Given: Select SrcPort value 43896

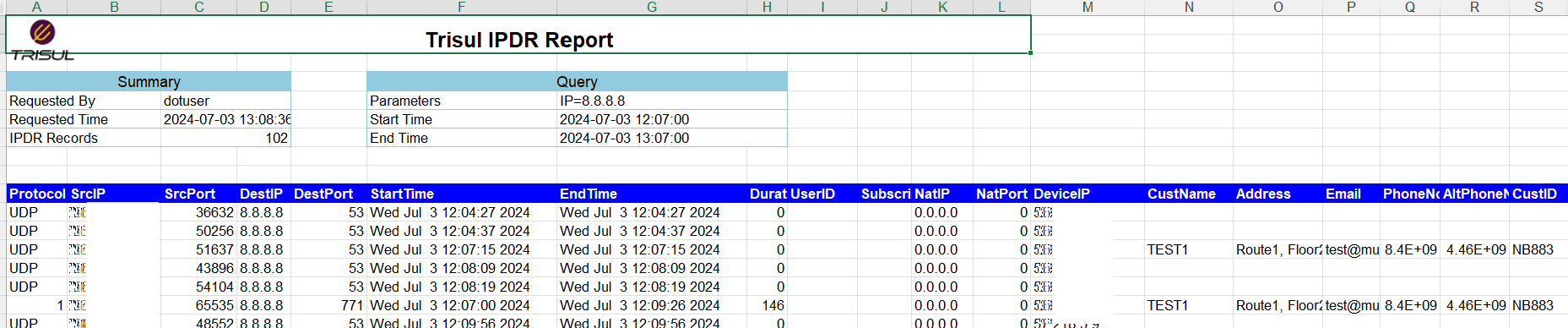Looking at the screenshot, I should pyautogui.click(x=198, y=268).
